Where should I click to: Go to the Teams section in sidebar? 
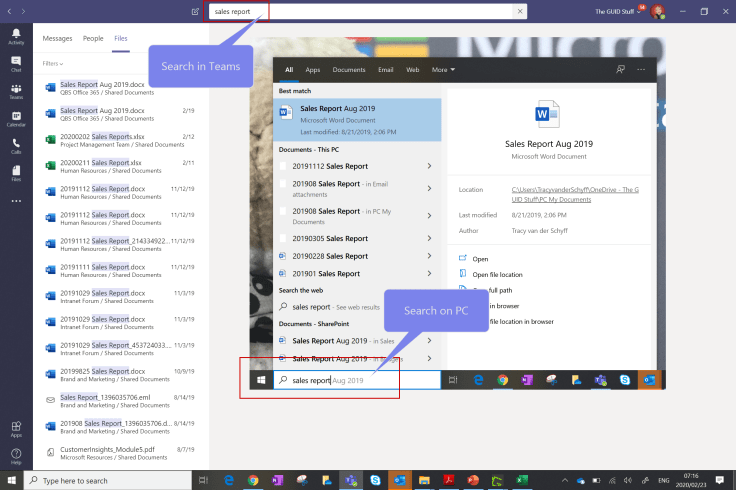pos(16,92)
